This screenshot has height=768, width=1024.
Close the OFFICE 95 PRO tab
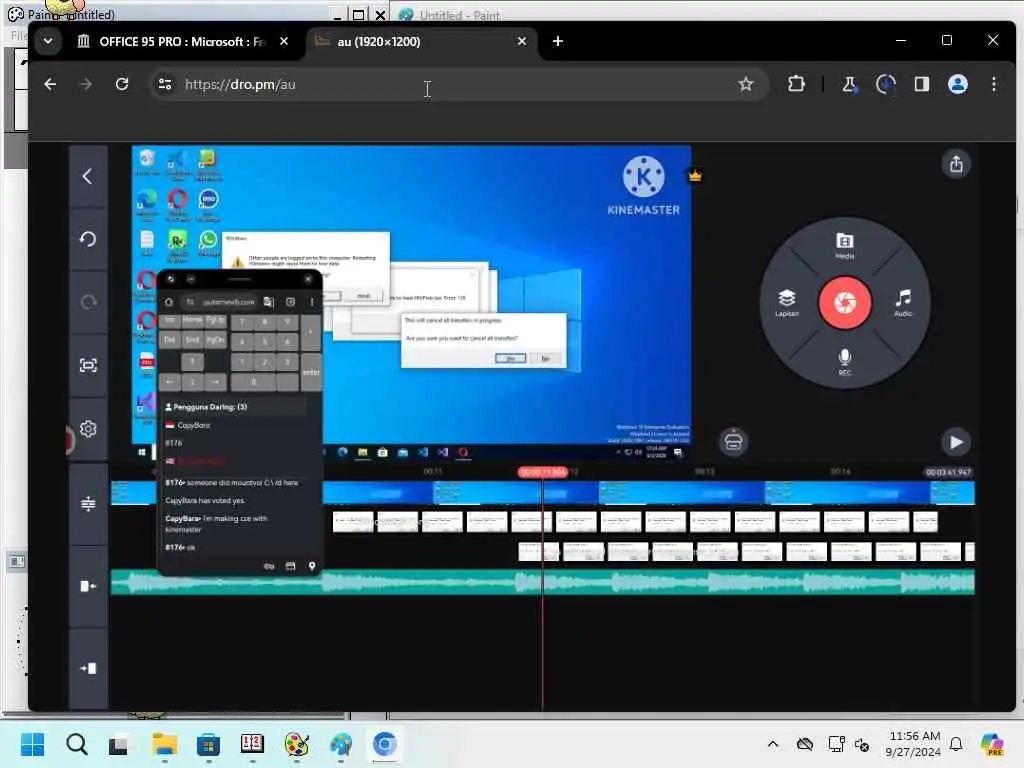pyautogui.click(x=283, y=41)
